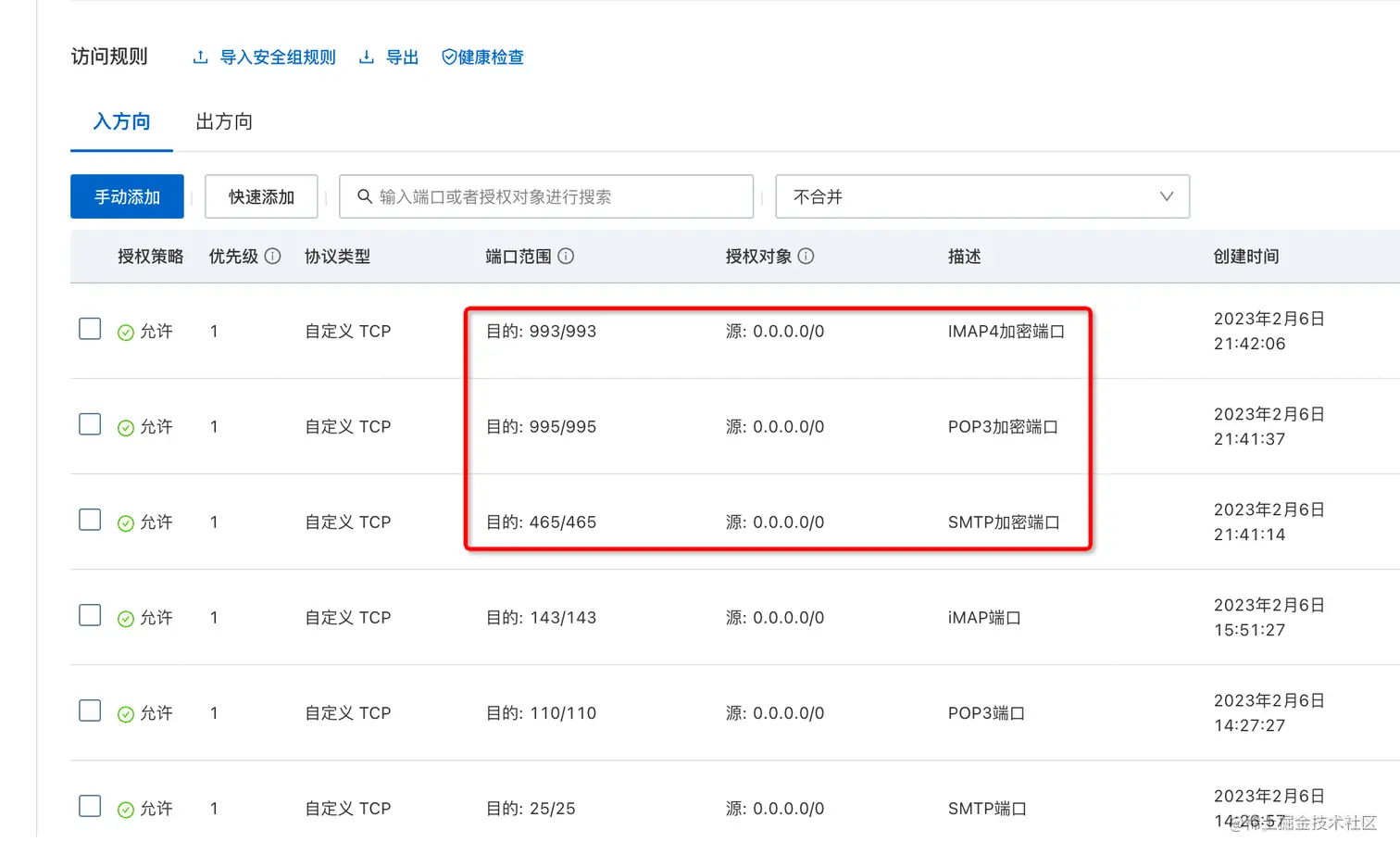Click the creation time 15:51:27
Screen dimensions: 1400x855
click(x=1250, y=630)
